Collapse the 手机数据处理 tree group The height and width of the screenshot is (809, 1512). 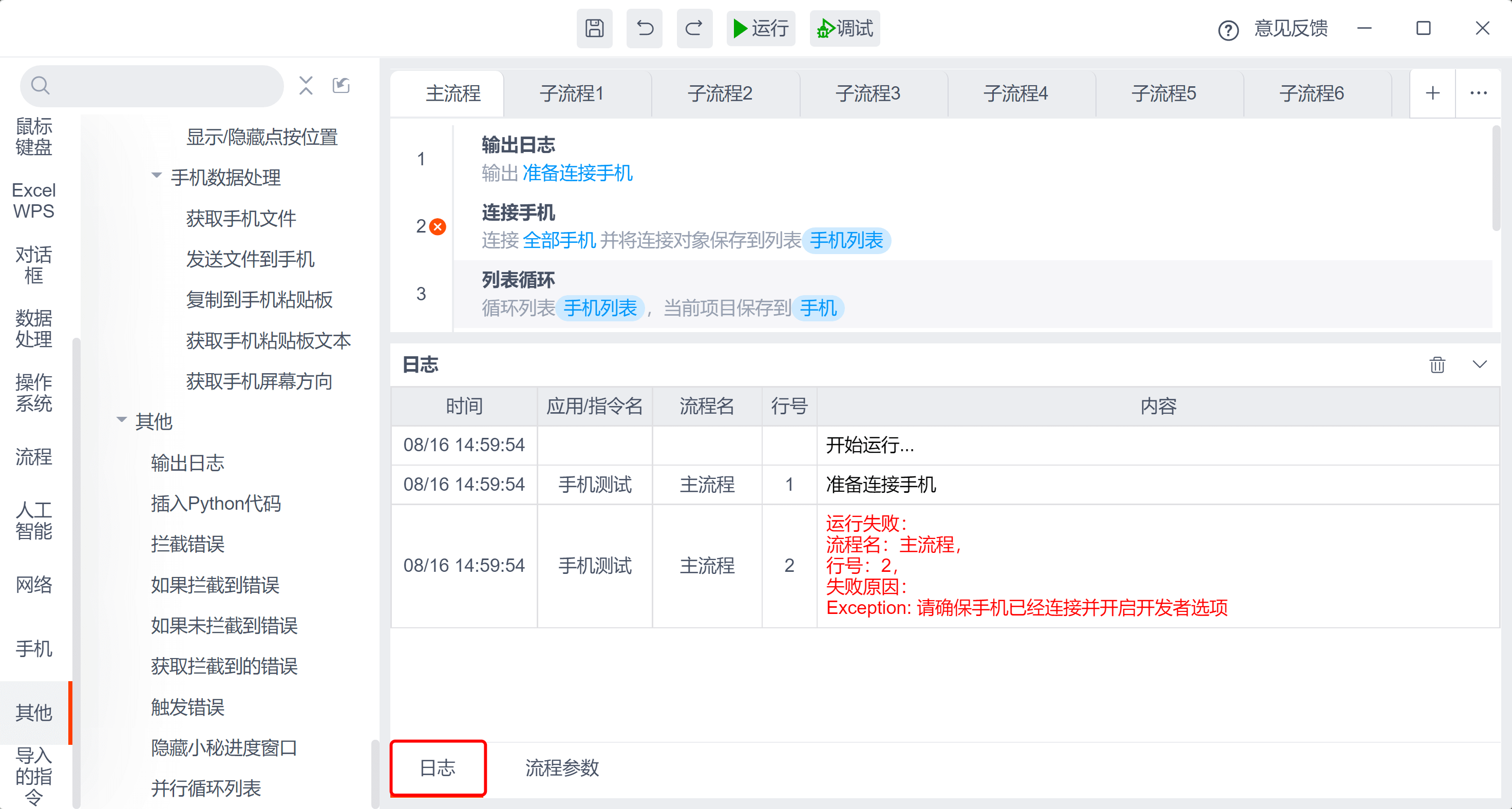pos(157,176)
